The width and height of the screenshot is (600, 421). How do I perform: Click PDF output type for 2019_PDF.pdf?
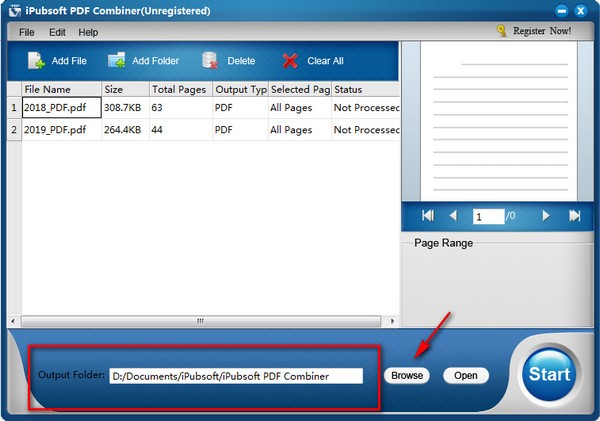tap(241, 130)
